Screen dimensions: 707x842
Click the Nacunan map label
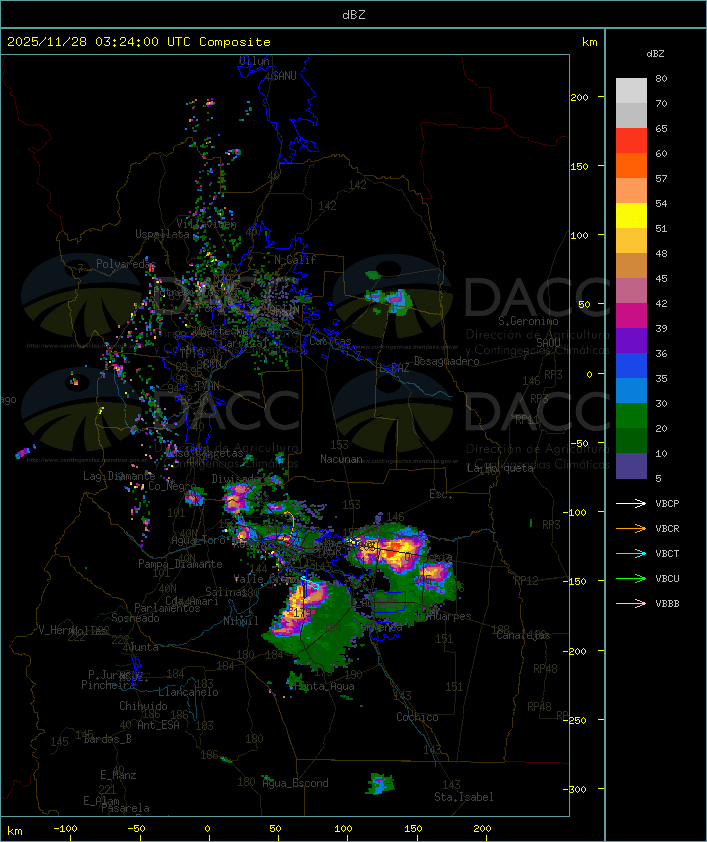pyautogui.click(x=341, y=459)
